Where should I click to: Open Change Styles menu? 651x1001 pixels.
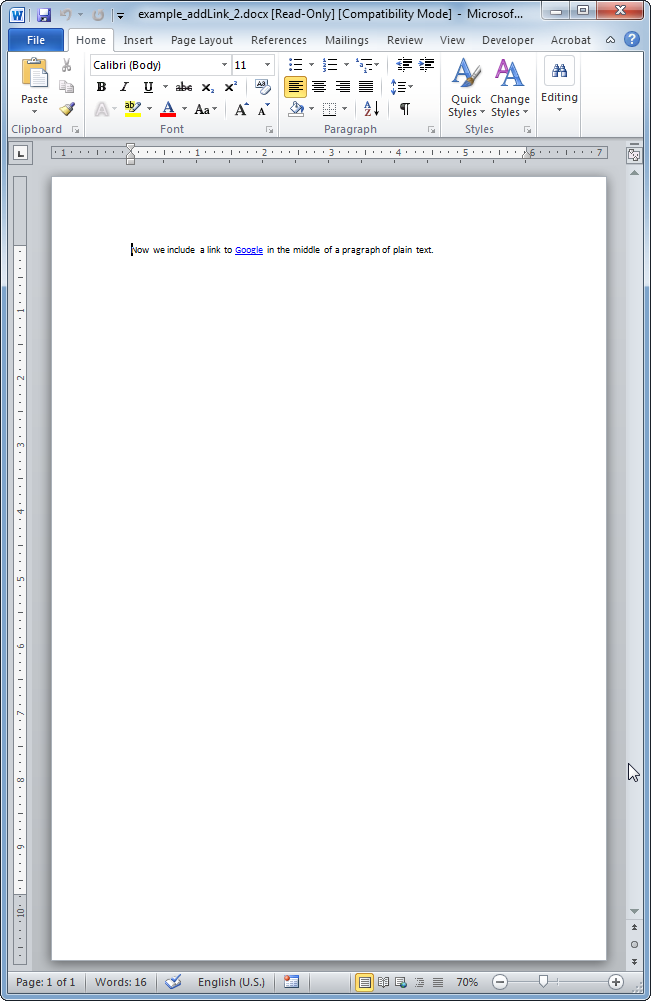[x=509, y=88]
